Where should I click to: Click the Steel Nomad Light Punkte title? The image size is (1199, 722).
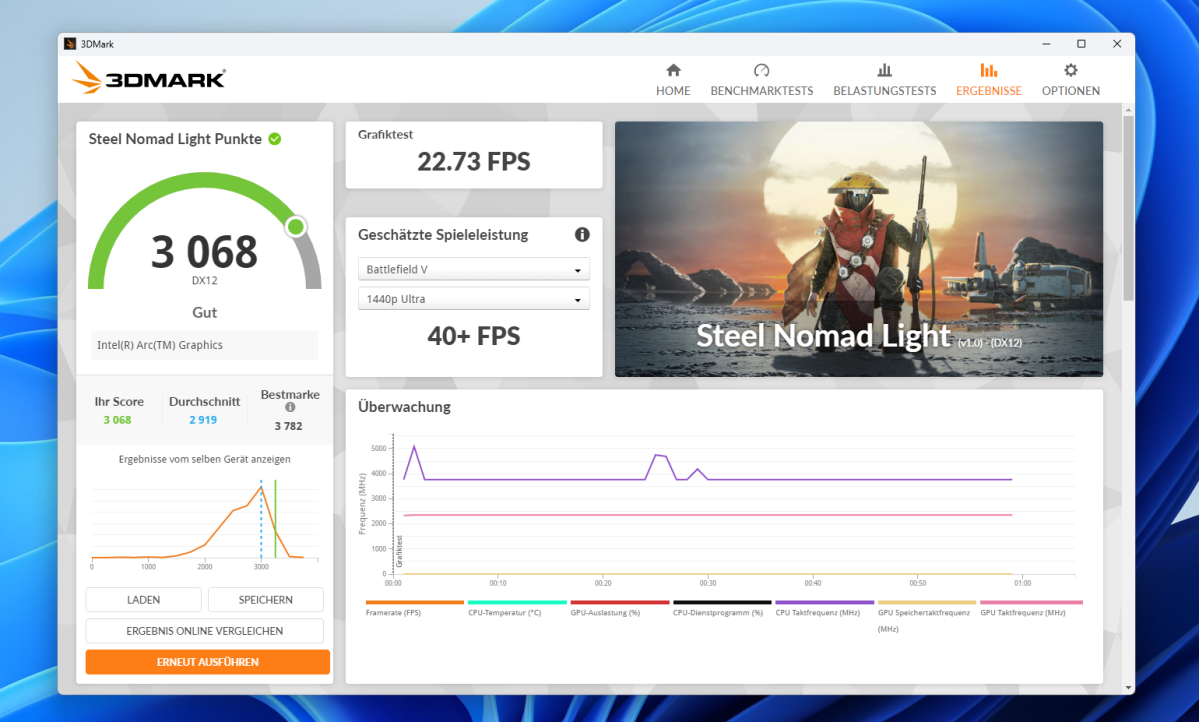tap(175, 138)
